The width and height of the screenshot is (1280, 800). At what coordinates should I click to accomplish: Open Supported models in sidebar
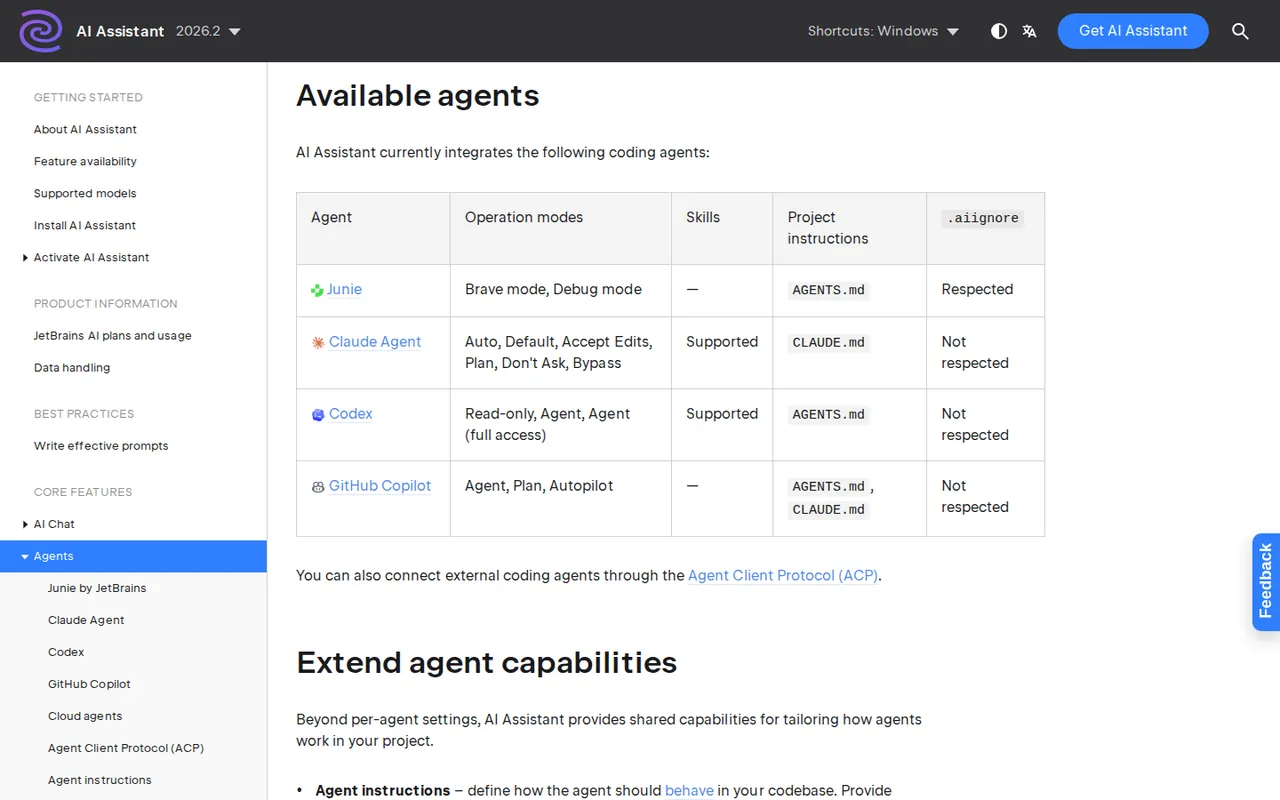[x=85, y=193]
